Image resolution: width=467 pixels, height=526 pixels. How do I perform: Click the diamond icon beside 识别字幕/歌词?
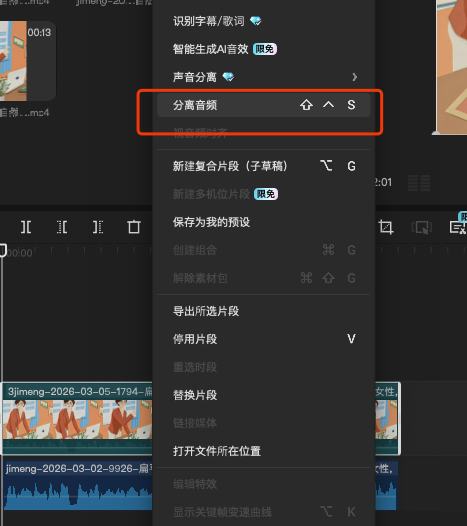tap(256, 21)
